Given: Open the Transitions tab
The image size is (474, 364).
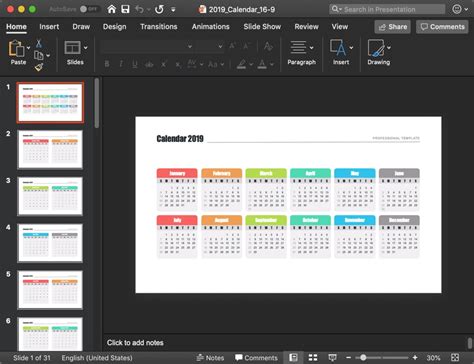Looking at the screenshot, I should [x=159, y=27].
